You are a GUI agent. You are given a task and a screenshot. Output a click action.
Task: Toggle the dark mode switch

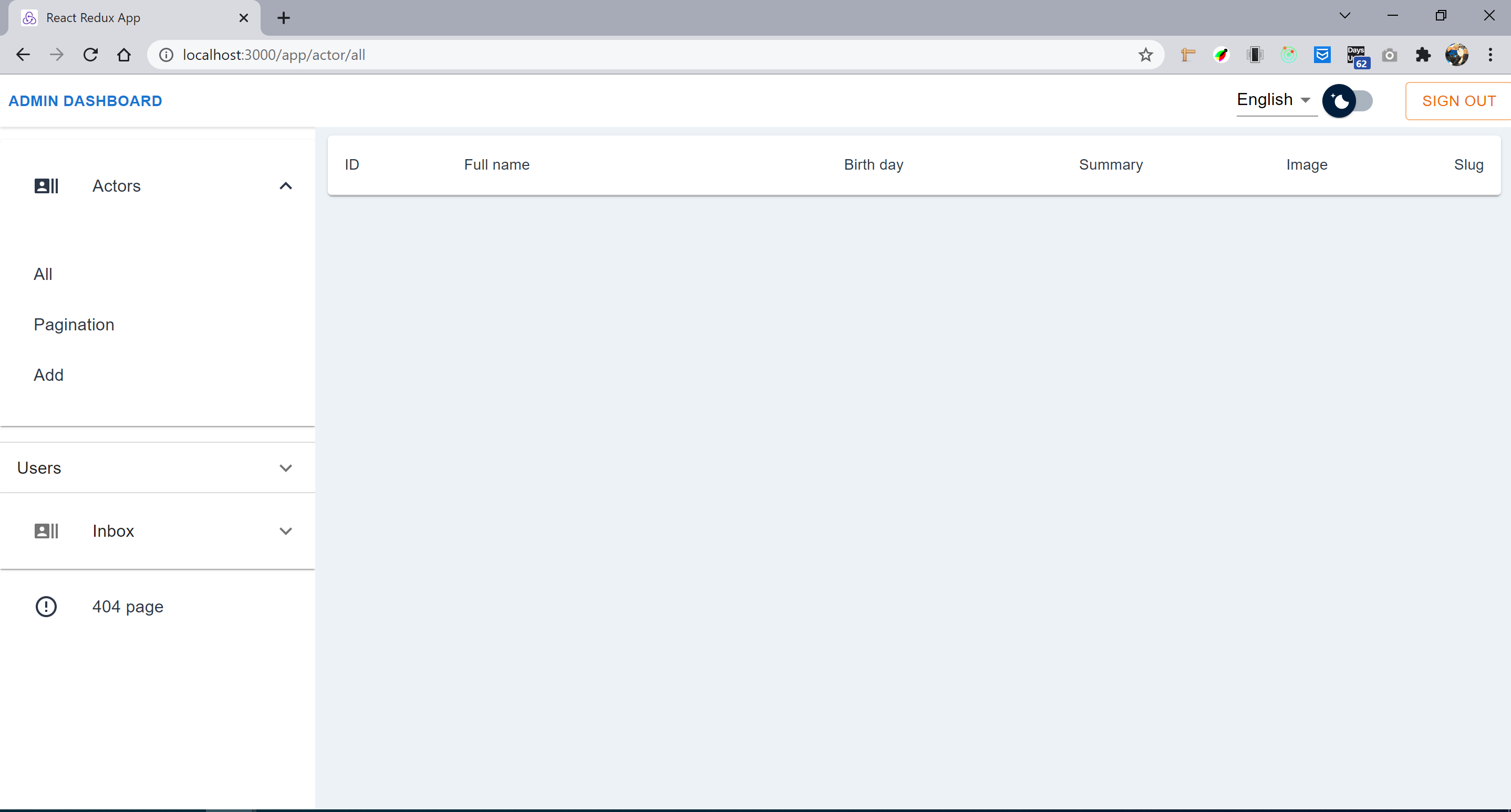point(1348,101)
